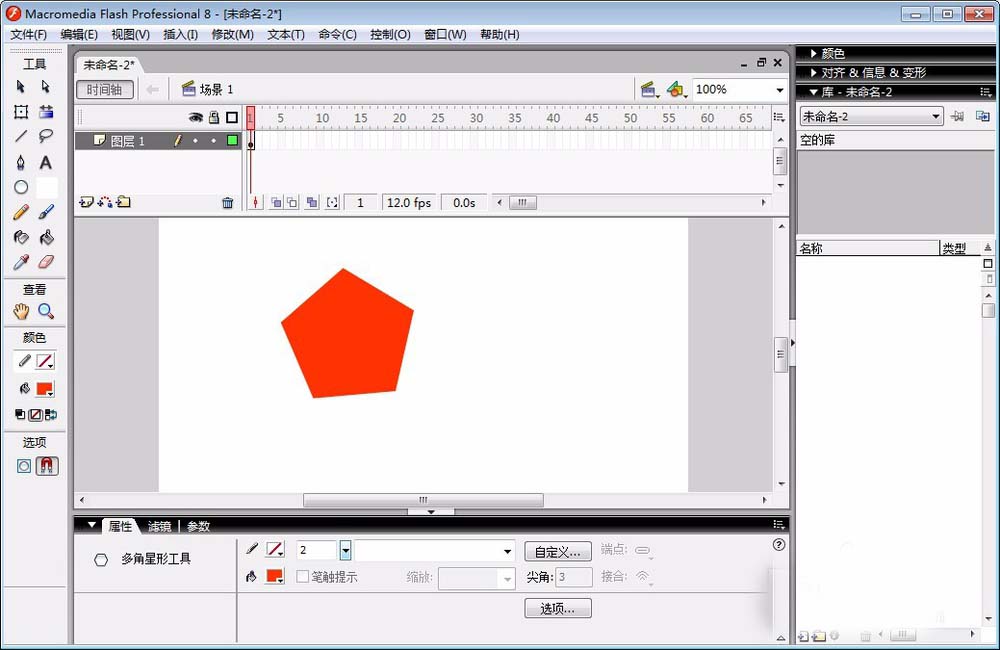Click the red pentagon on stage
The width and height of the screenshot is (1000, 650).
tap(347, 336)
